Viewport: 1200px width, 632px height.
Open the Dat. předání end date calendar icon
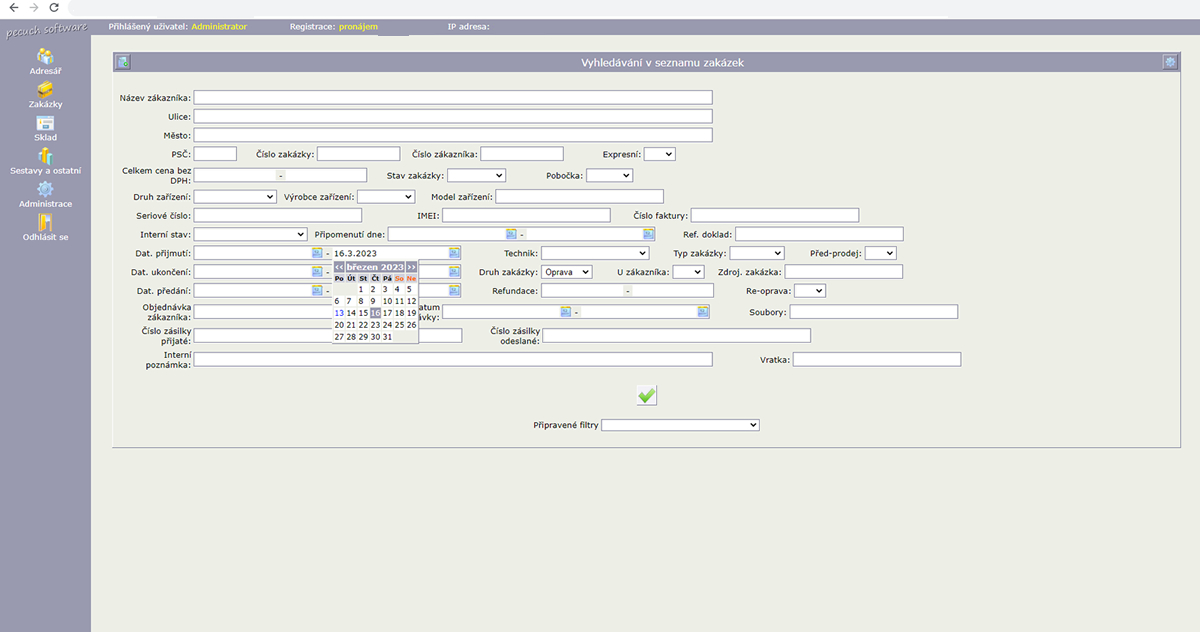pos(455,291)
